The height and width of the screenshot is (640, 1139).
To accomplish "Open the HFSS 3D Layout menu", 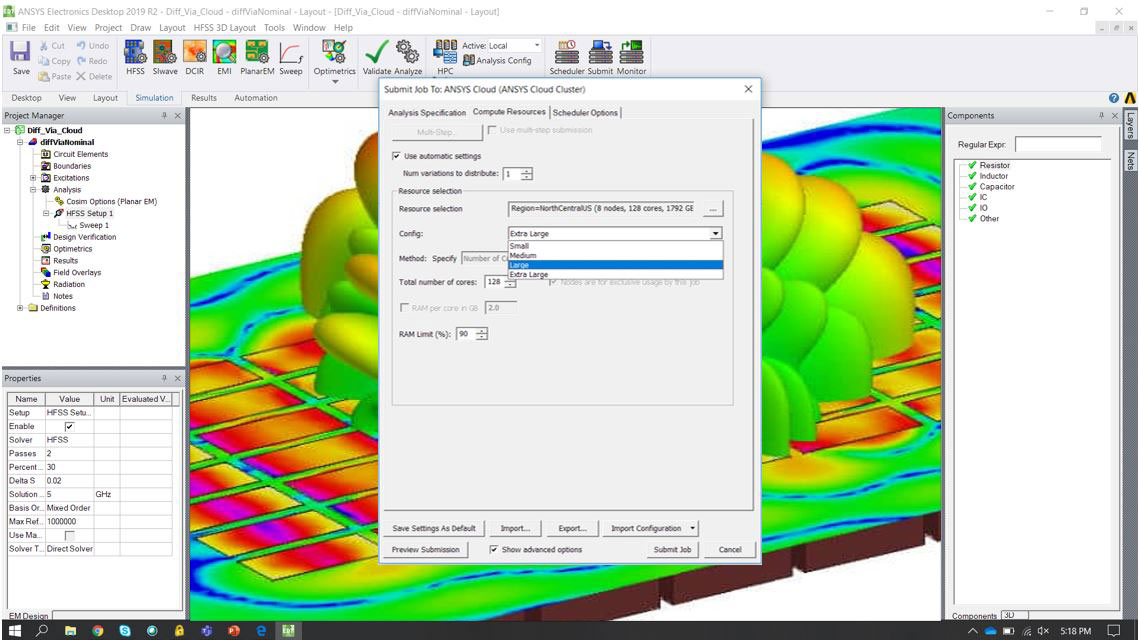I will pos(224,28).
